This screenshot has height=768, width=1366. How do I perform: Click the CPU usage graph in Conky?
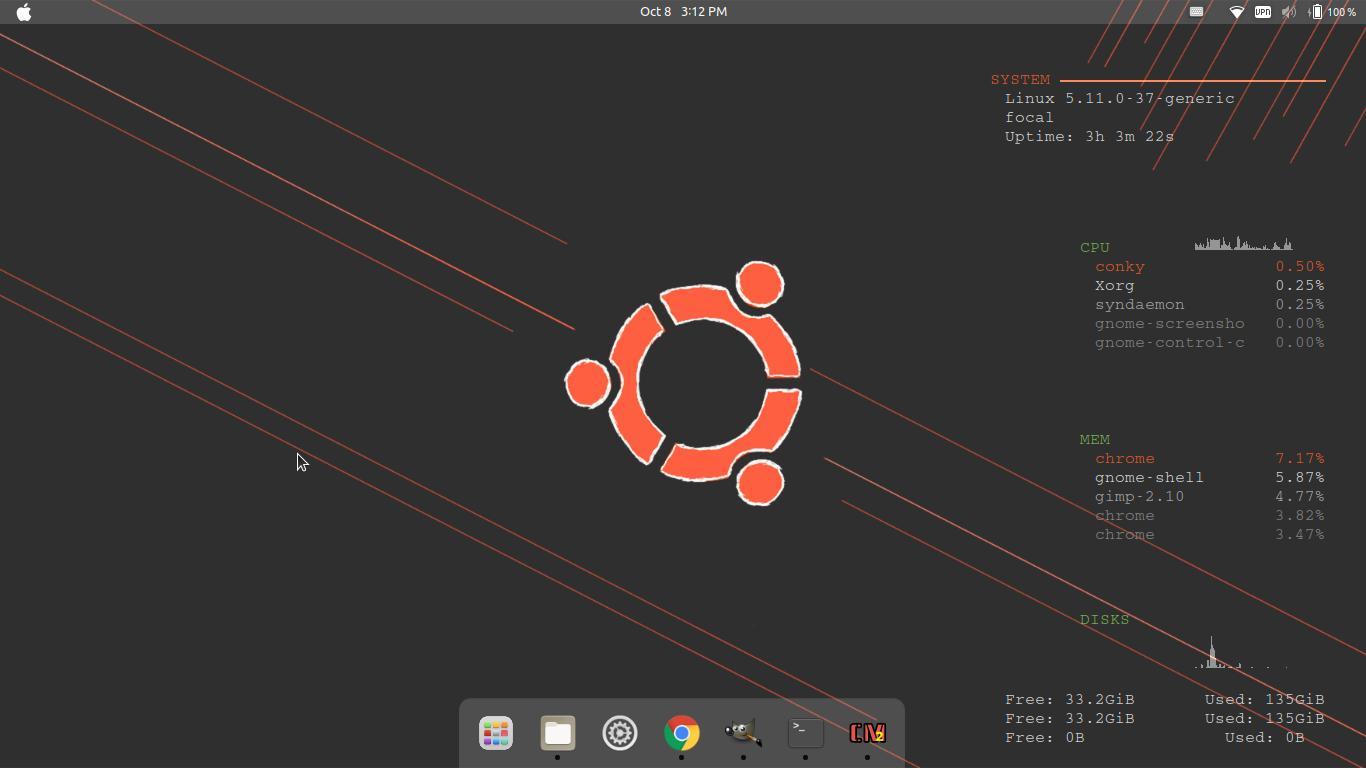pyautogui.click(x=1243, y=243)
